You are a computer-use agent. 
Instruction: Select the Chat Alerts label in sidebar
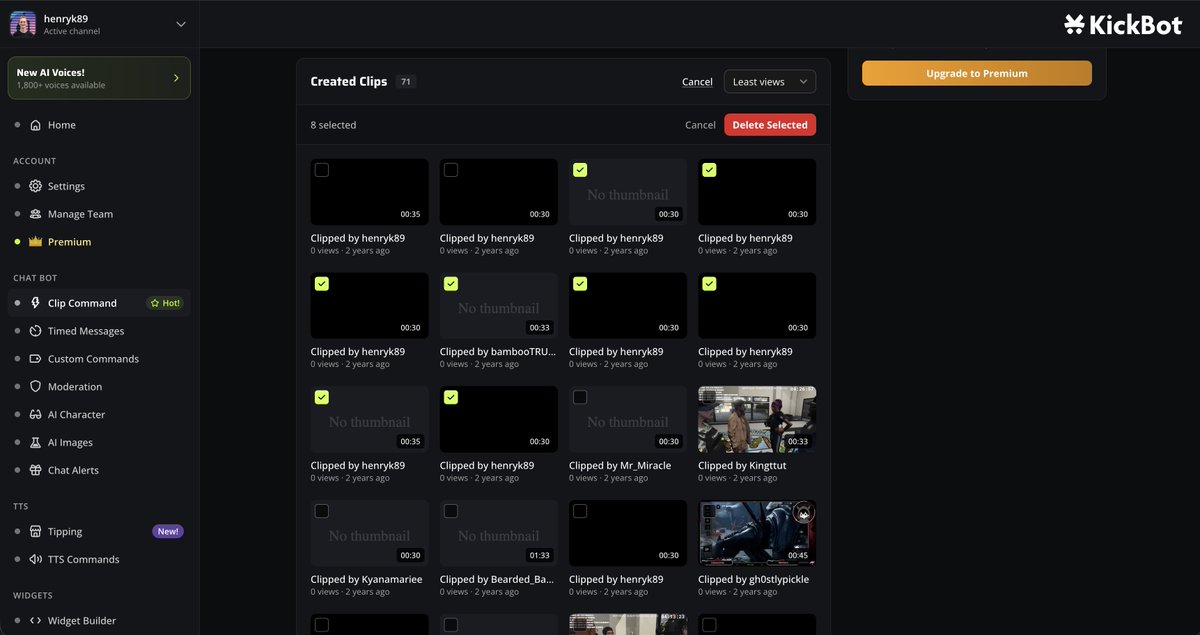pos(73,471)
